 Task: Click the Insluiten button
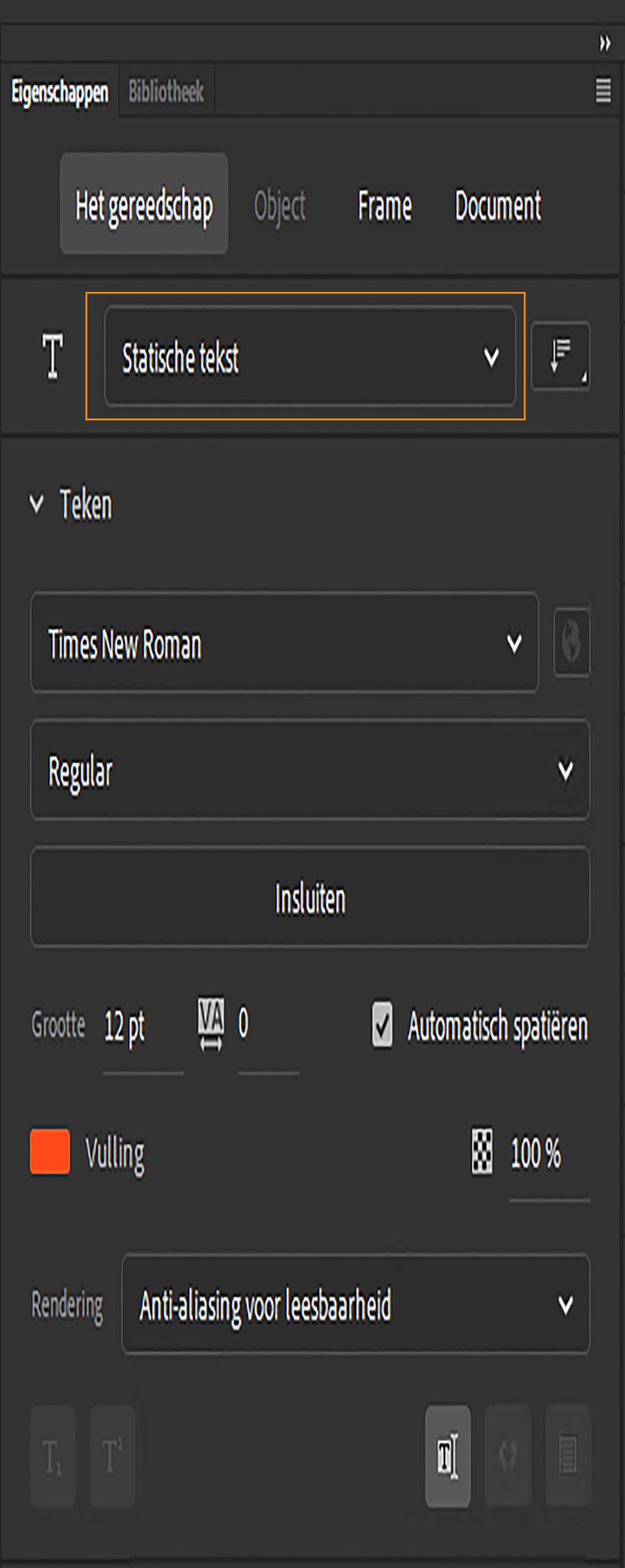pos(309,897)
